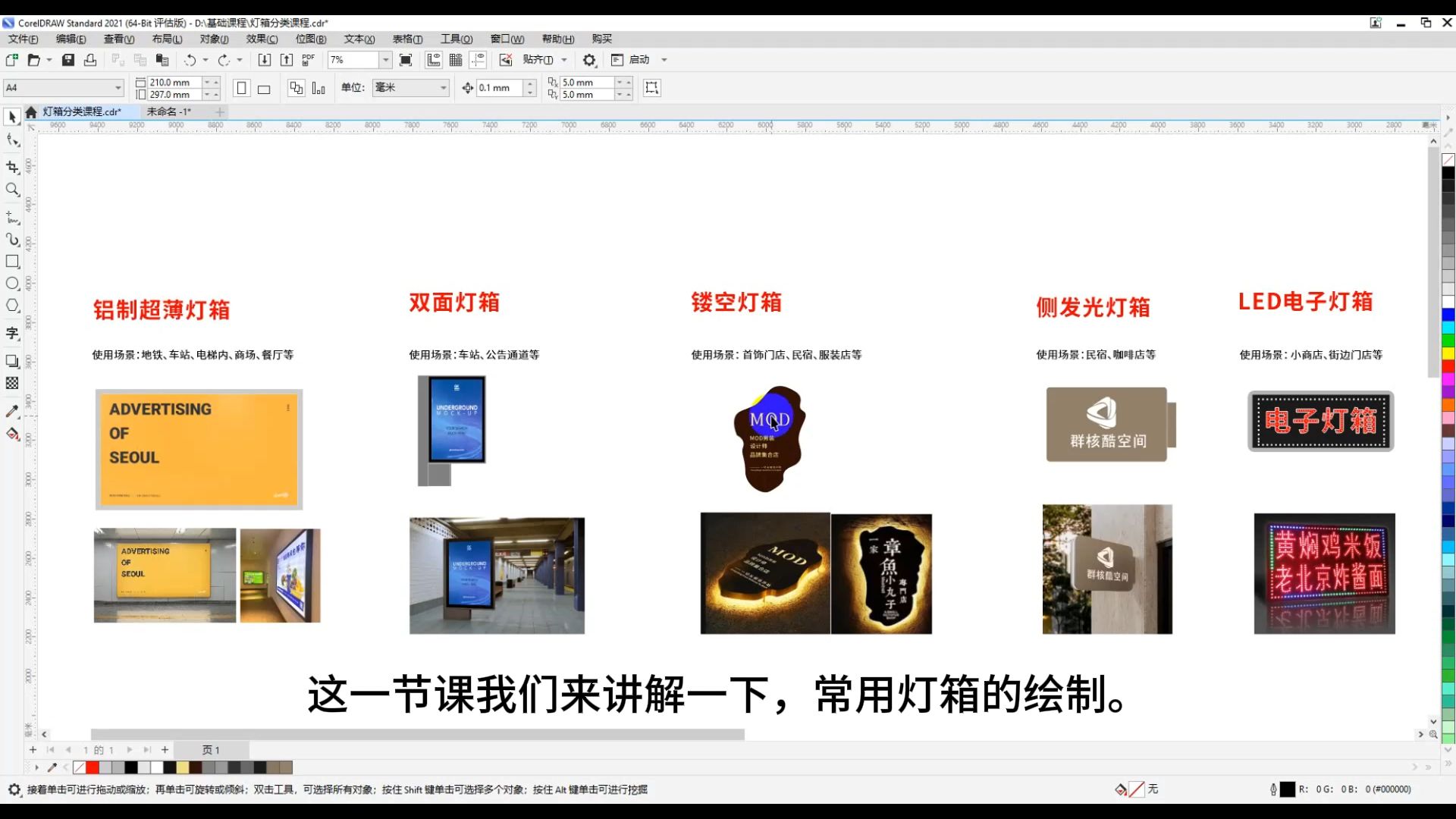Export document as PDF
The width and height of the screenshot is (1456, 819).
click(308, 60)
